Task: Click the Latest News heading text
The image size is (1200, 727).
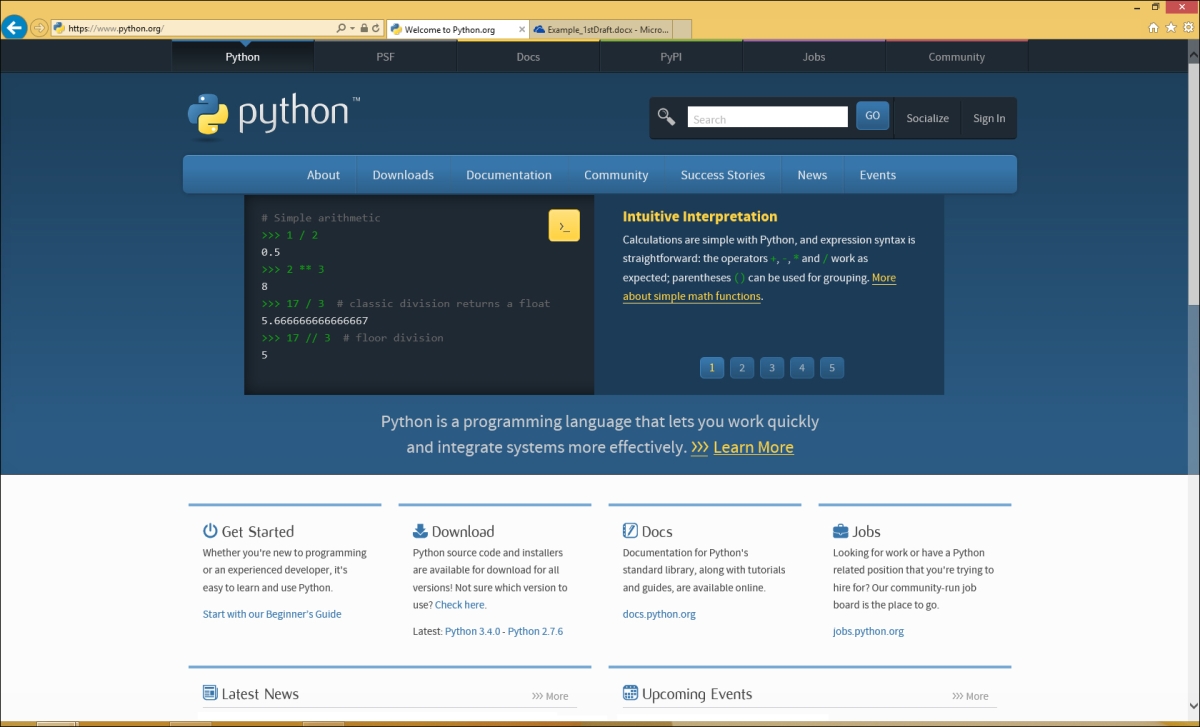Action: [x=260, y=694]
